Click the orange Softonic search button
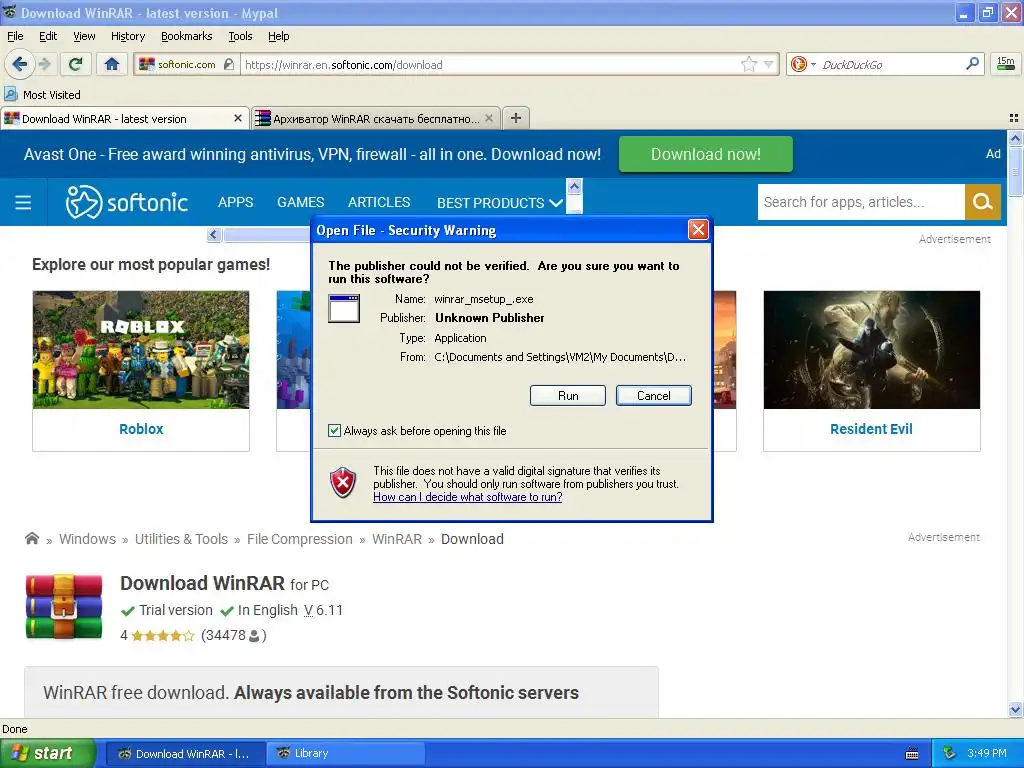This screenshot has height=768, width=1024. [982, 202]
